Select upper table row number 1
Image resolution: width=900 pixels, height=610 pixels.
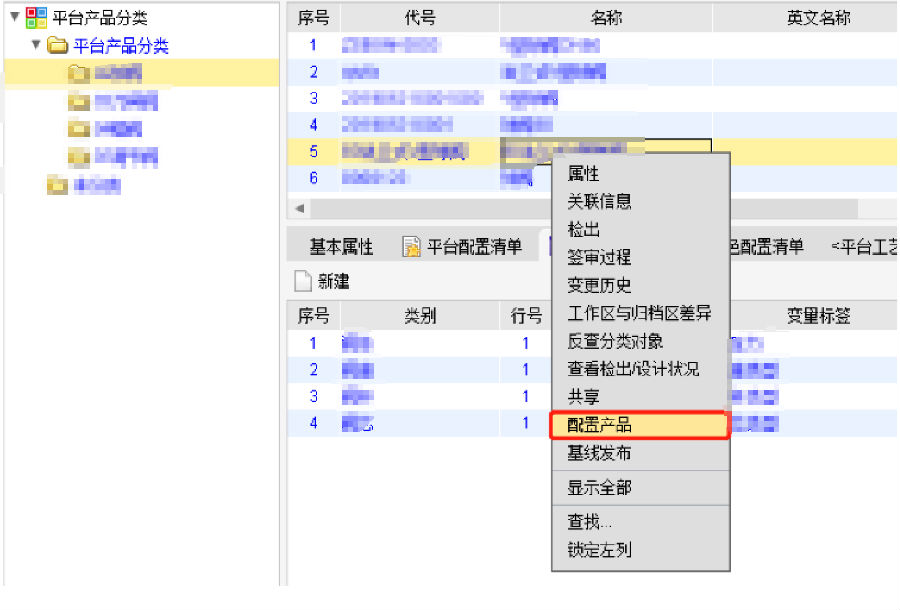coord(313,45)
